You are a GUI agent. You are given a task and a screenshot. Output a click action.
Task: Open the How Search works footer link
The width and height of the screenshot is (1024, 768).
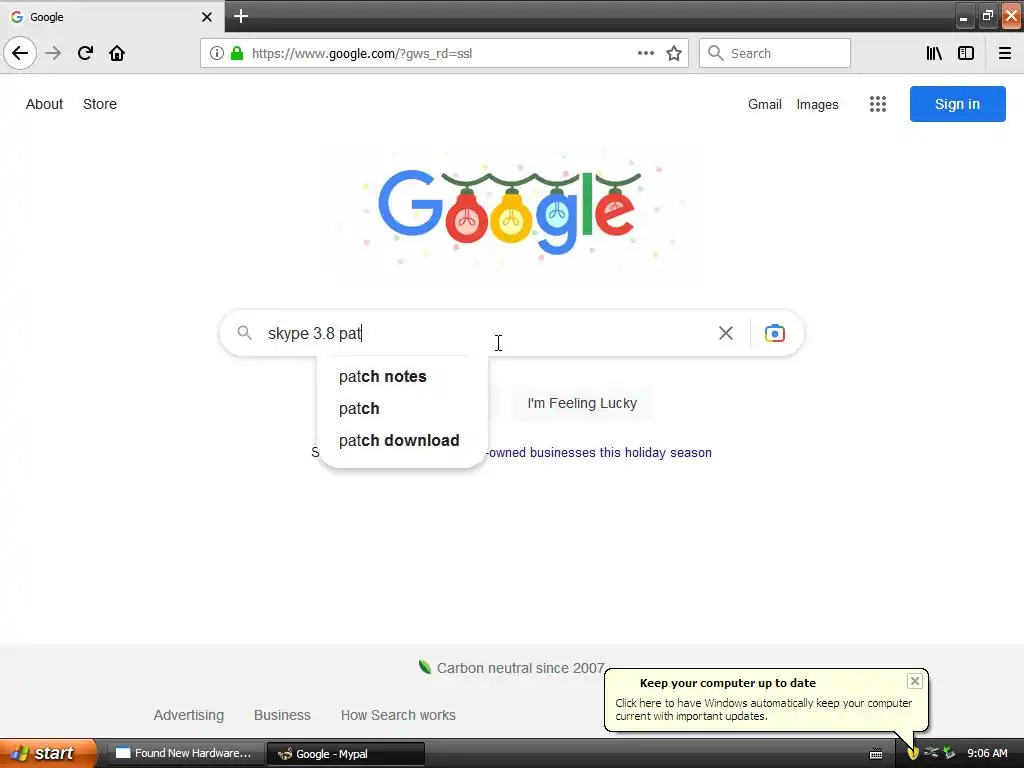pyautogui.click(x=398, y=715)
